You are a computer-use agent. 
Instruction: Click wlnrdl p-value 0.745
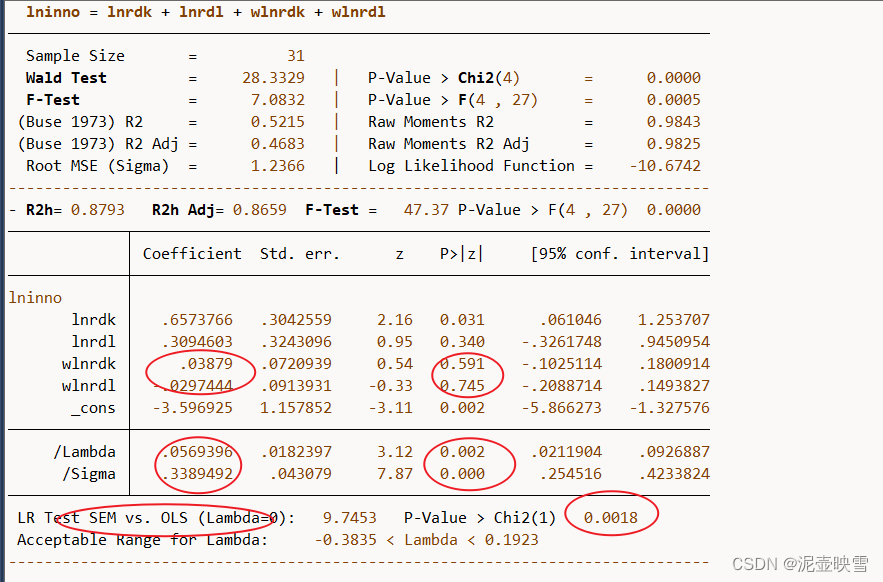tap(462, 385)
